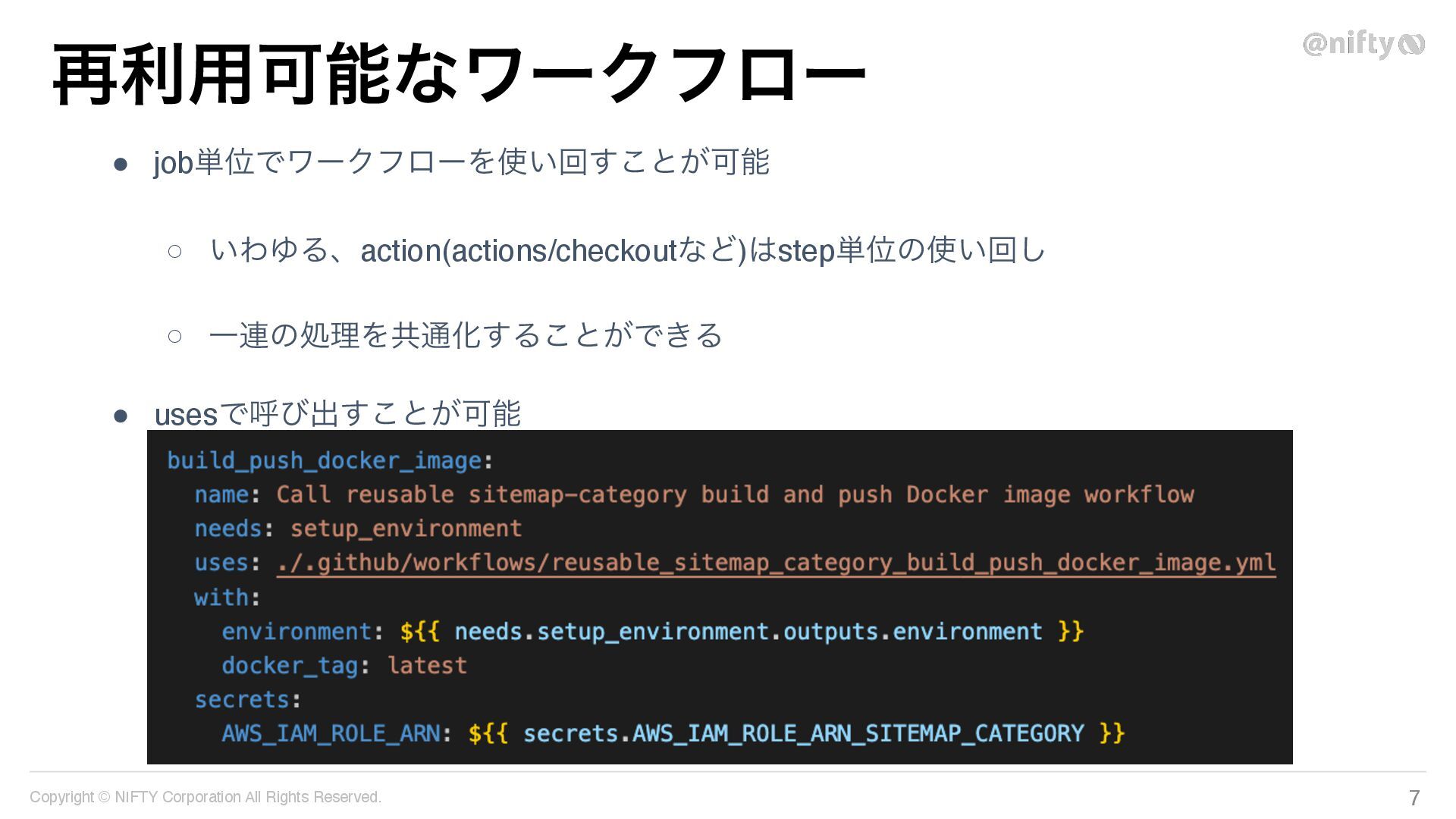
Task: Click the secrets: keyword in code
Action: coord(247,700)
